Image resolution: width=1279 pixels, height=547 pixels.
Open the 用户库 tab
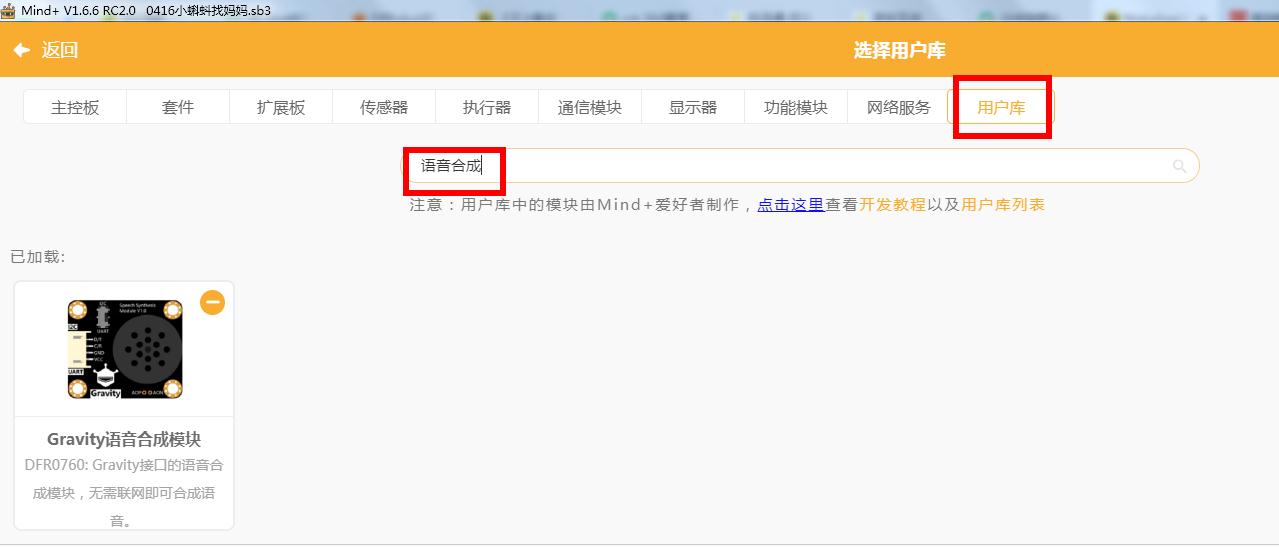1001,107
